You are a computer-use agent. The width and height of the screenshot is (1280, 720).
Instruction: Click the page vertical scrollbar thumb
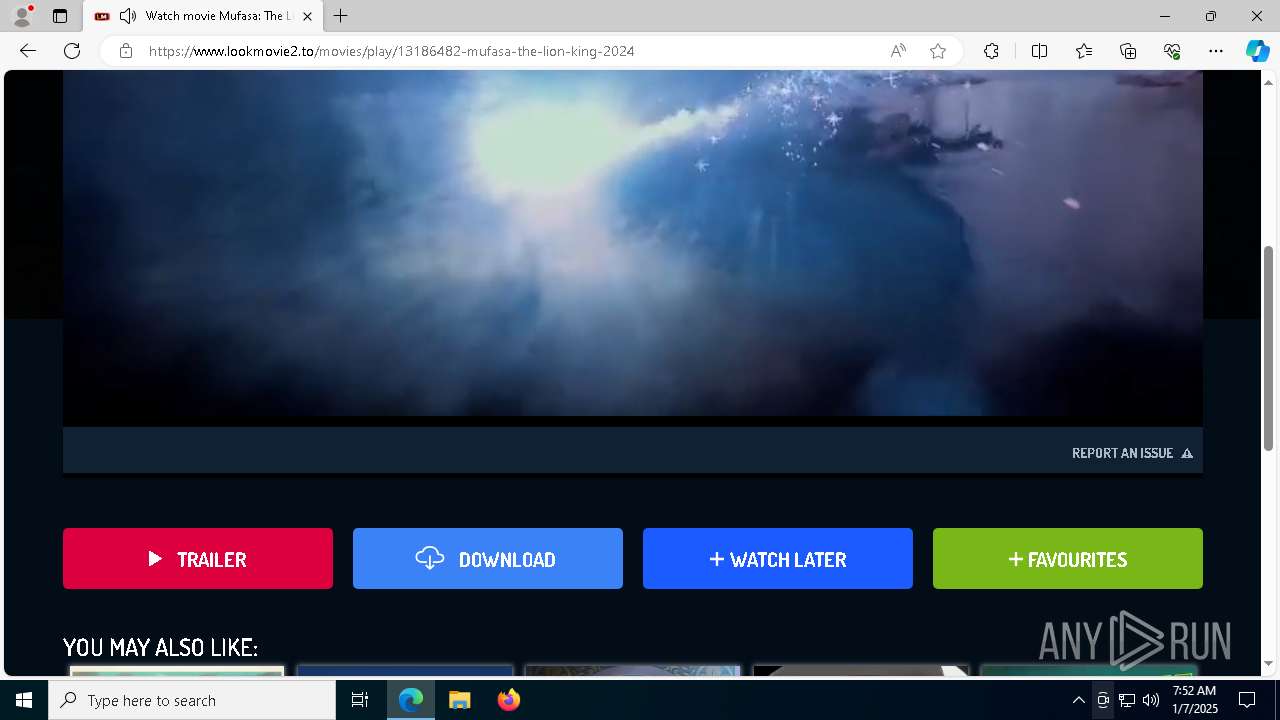1269,348
